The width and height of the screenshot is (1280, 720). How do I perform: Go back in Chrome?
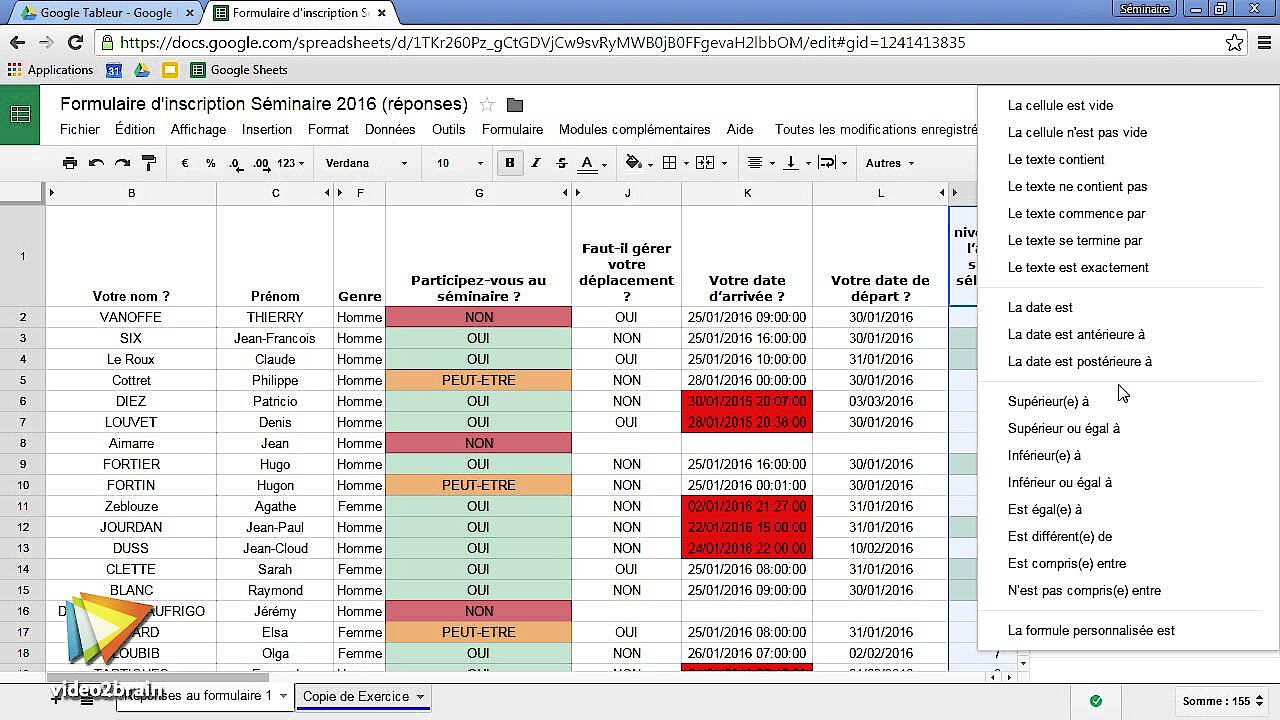(x=17, y=43)
